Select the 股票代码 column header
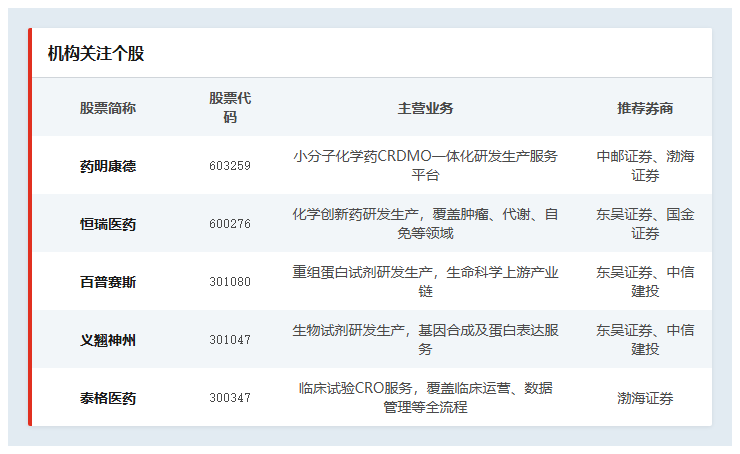The width and height of the screenshot is (740, 454). point(230,108)
